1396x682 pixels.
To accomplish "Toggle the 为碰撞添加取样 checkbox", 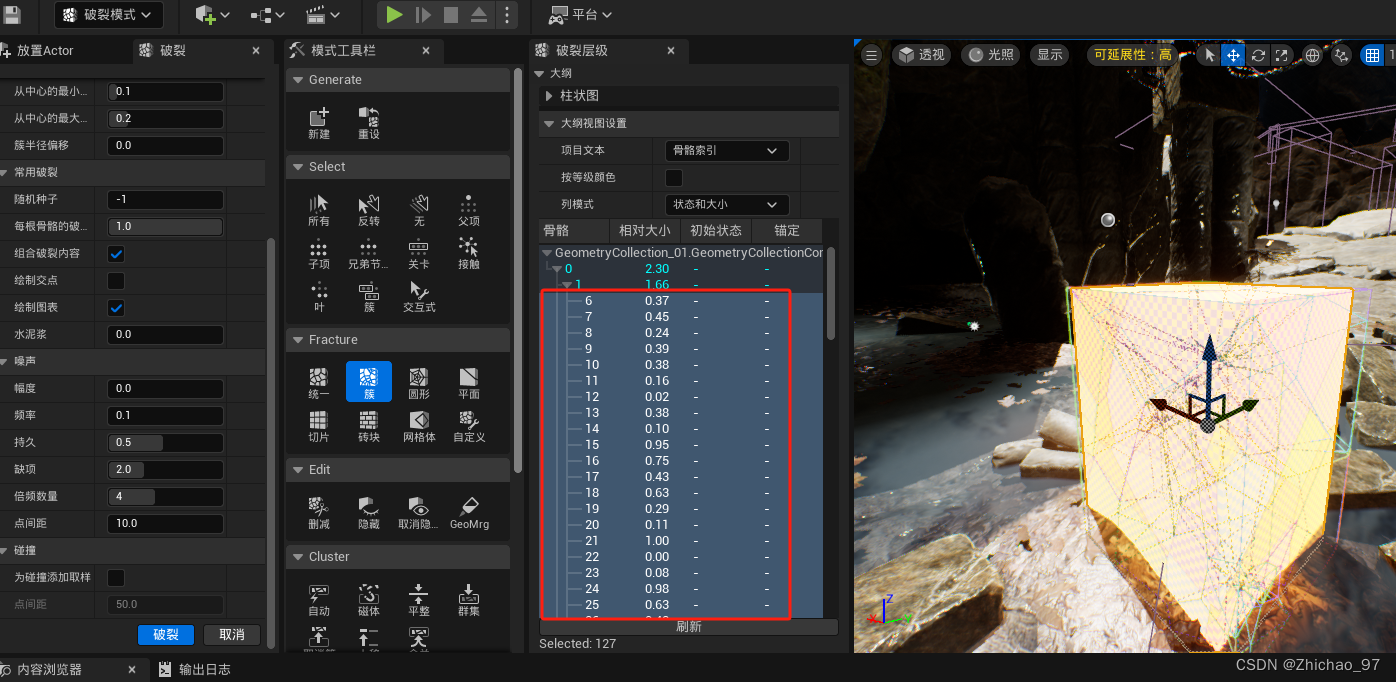I will coord(116,578).
